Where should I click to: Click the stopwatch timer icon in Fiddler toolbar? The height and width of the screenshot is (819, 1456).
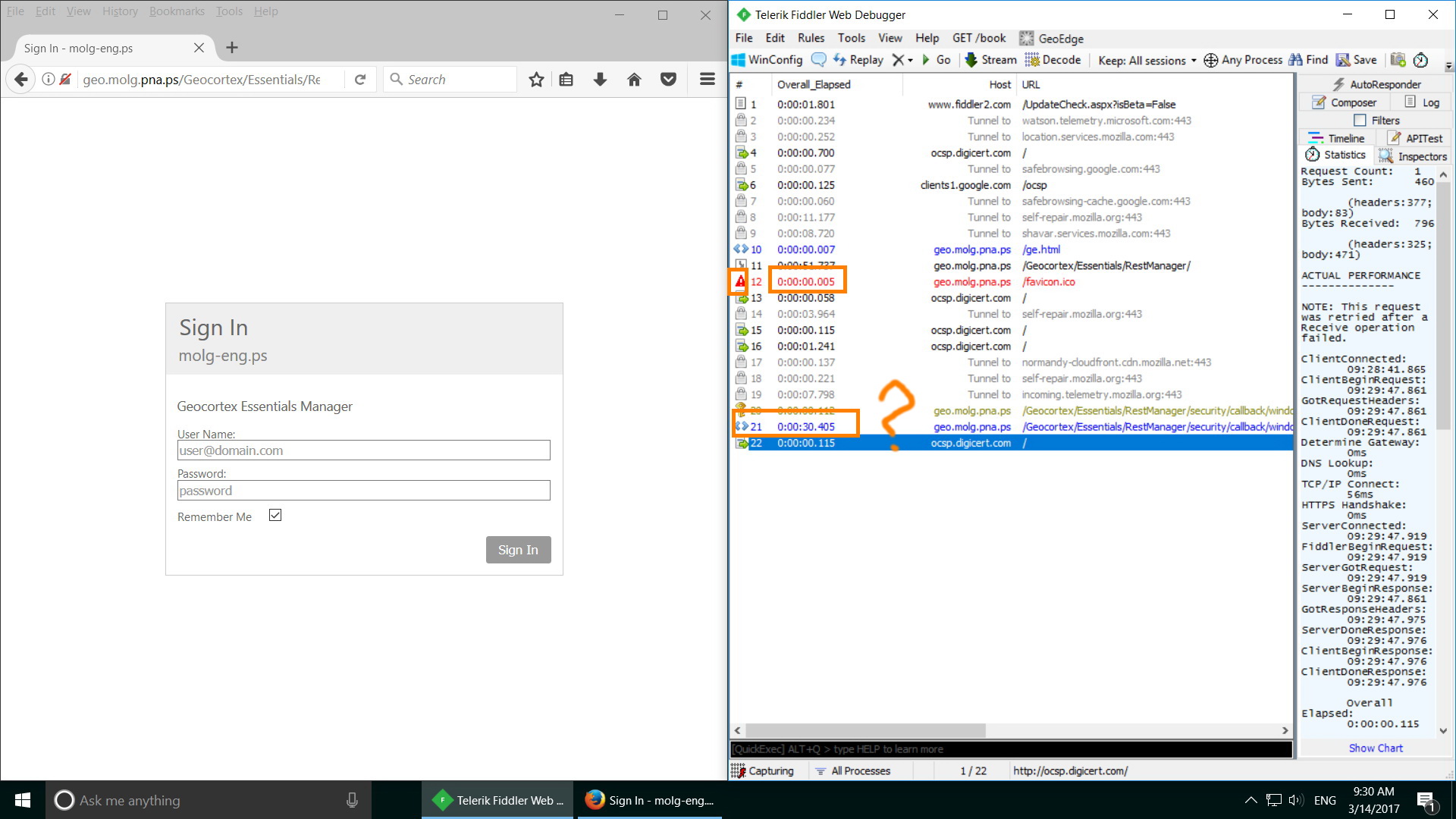click(1421, 60)
